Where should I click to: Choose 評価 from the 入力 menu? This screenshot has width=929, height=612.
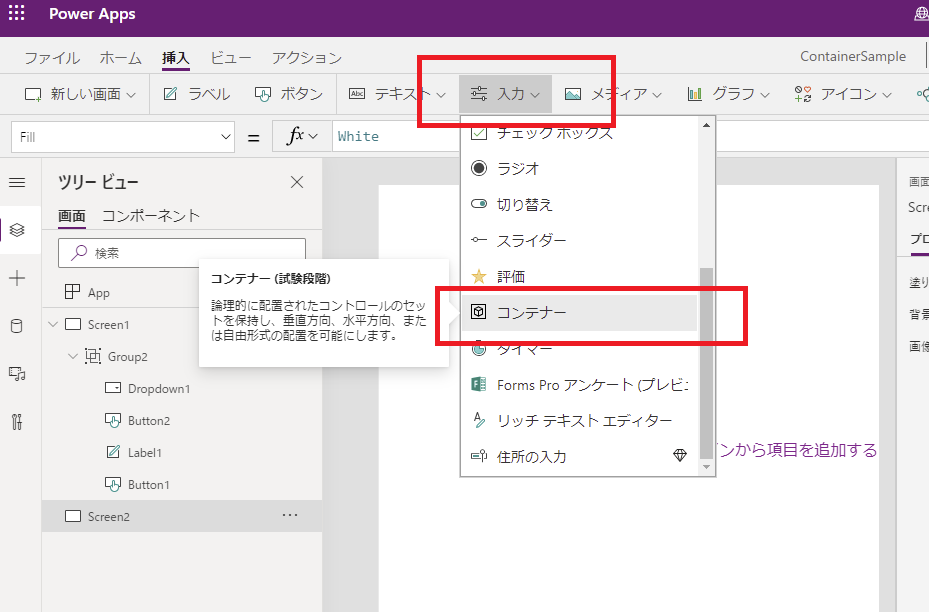point(579,276)
